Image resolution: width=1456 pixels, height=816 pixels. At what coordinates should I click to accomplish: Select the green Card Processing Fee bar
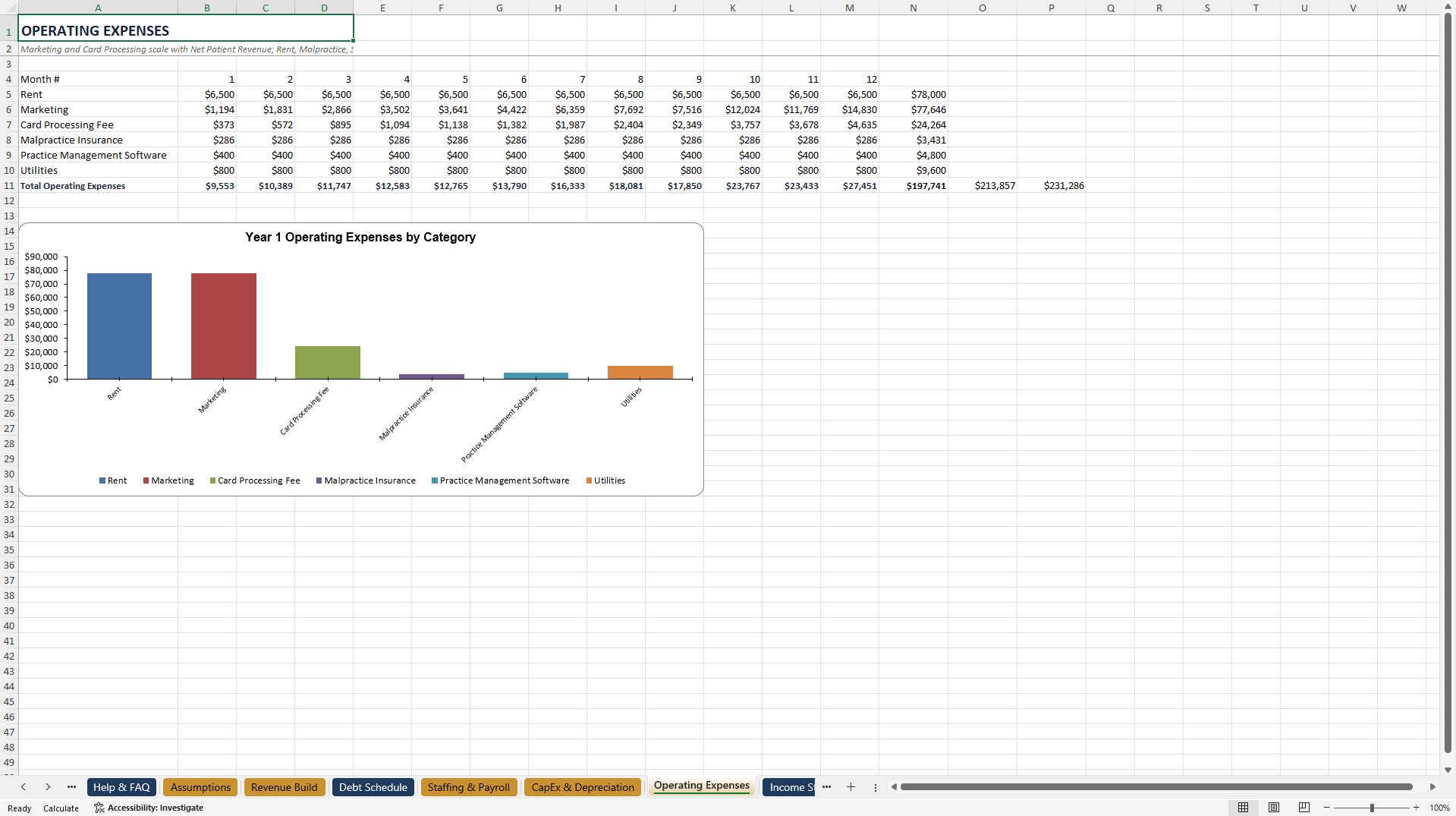(328, 362)
